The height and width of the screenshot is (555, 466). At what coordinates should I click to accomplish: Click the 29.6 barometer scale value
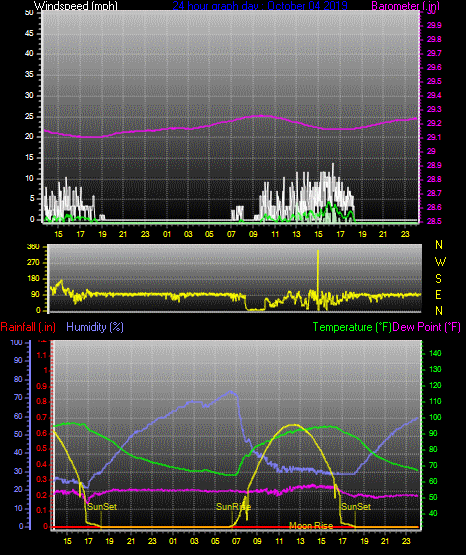pyautogui.click(x=434, y=67)
